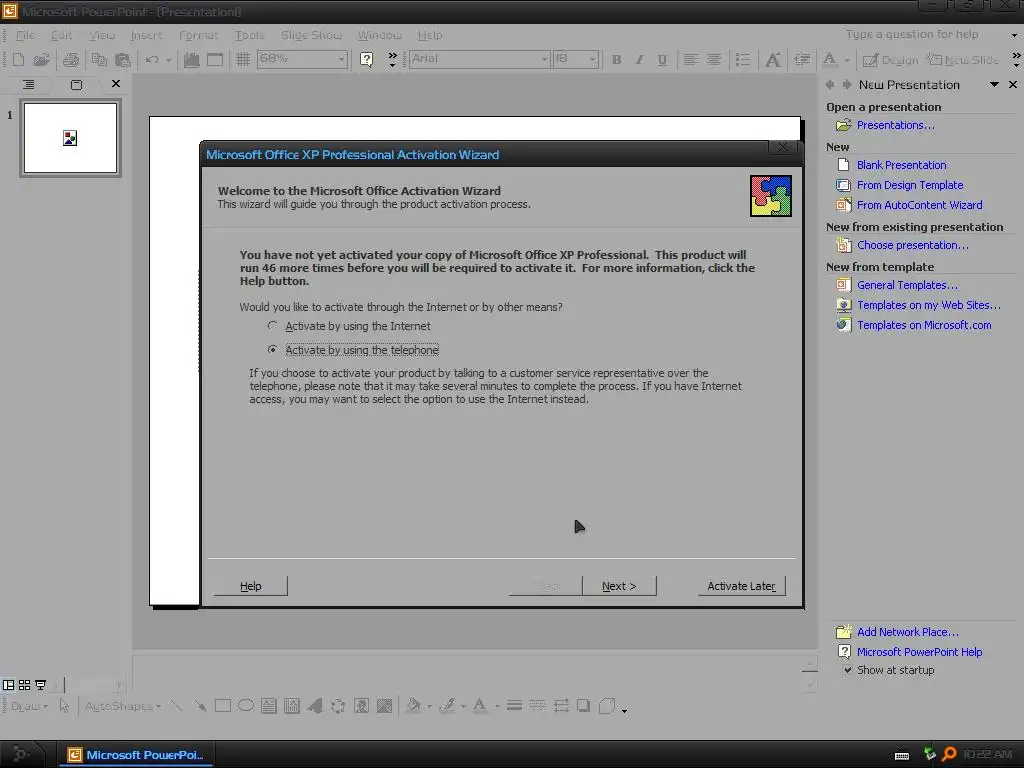Open the font size dropdown
This screenshot has width=1024, height=768.
(592, 59)
